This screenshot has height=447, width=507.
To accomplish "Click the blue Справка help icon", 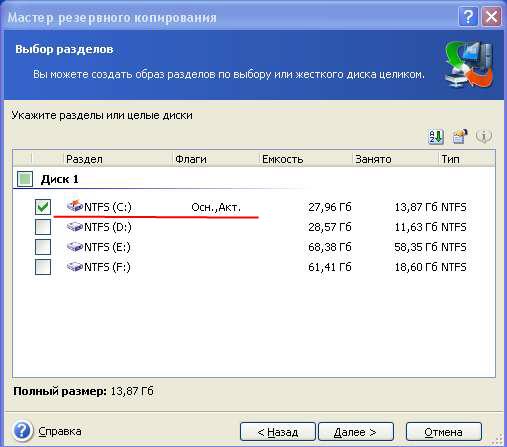I will point(22,431).
